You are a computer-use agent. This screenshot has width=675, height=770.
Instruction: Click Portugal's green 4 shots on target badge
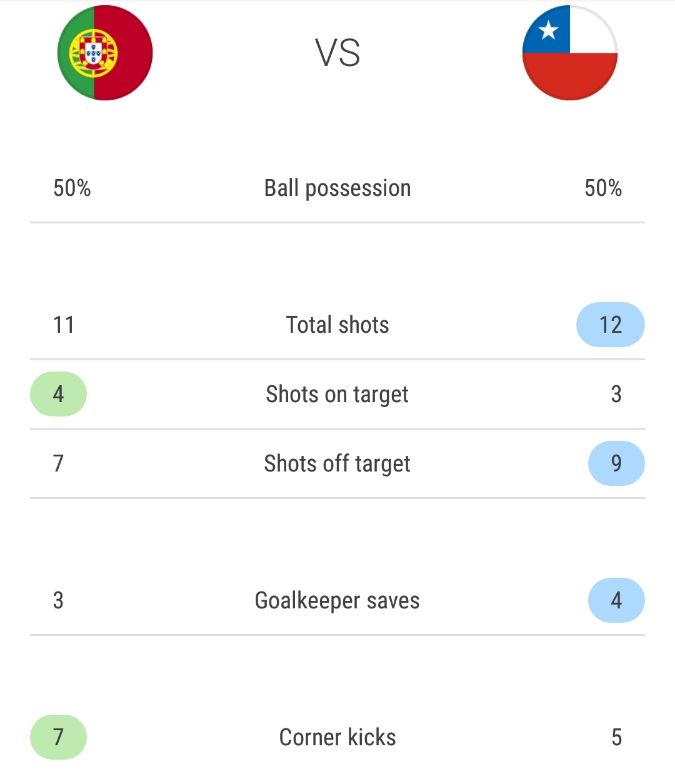point(58,394)
